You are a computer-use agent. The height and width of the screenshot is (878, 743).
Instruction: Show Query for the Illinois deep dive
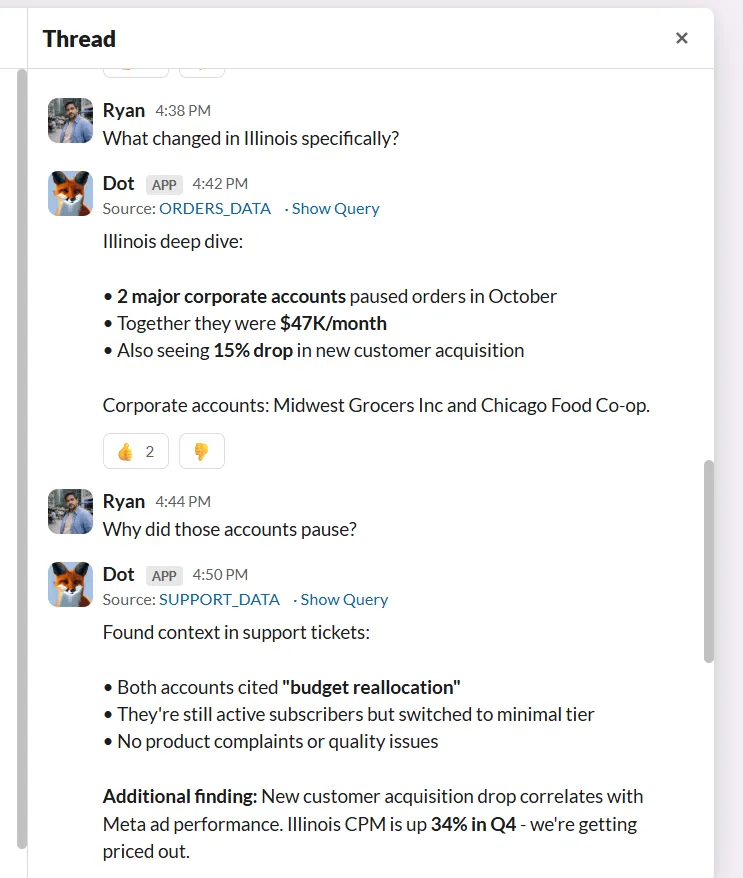(335, 209)
